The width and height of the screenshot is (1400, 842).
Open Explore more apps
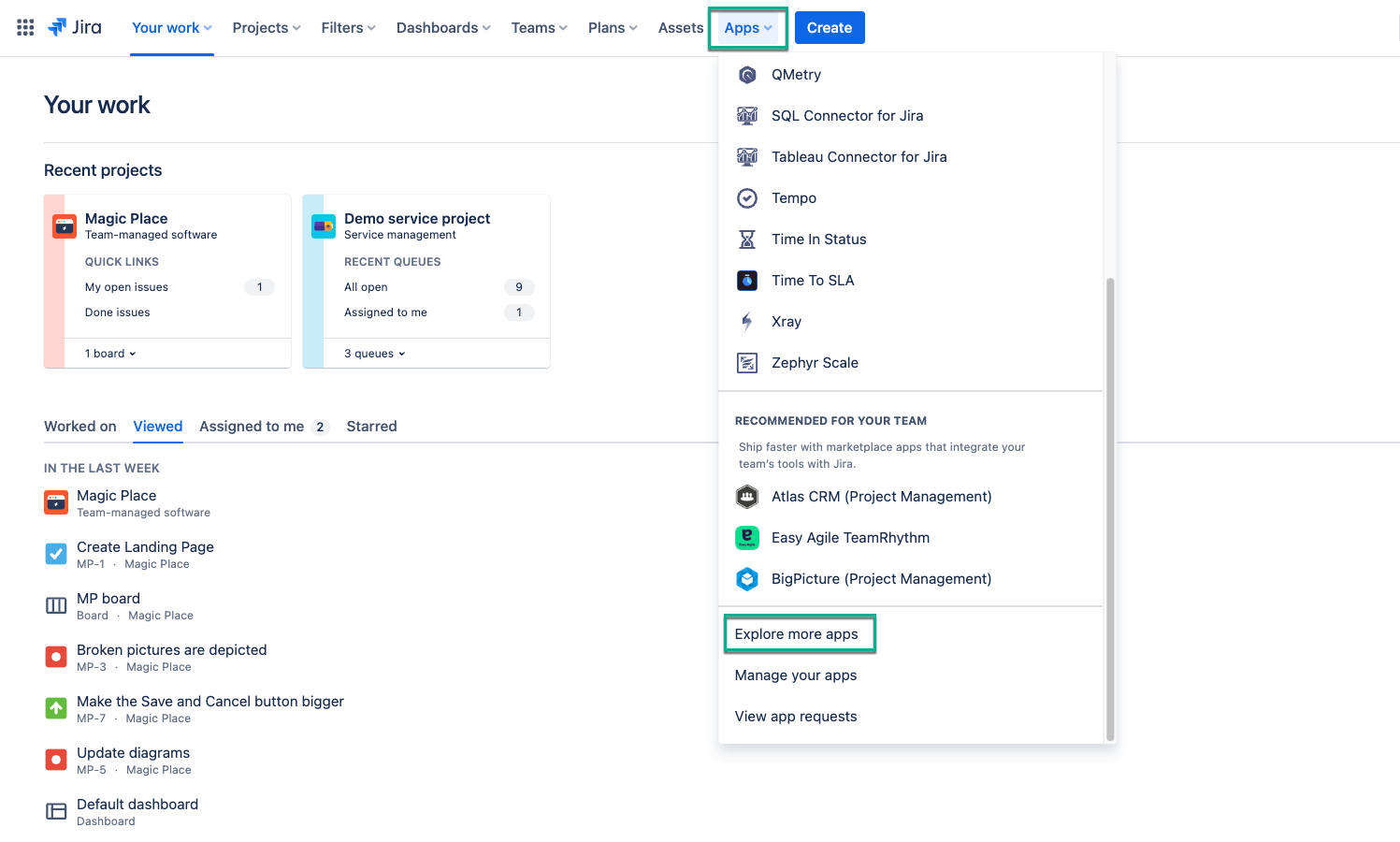tap(797, 633)
